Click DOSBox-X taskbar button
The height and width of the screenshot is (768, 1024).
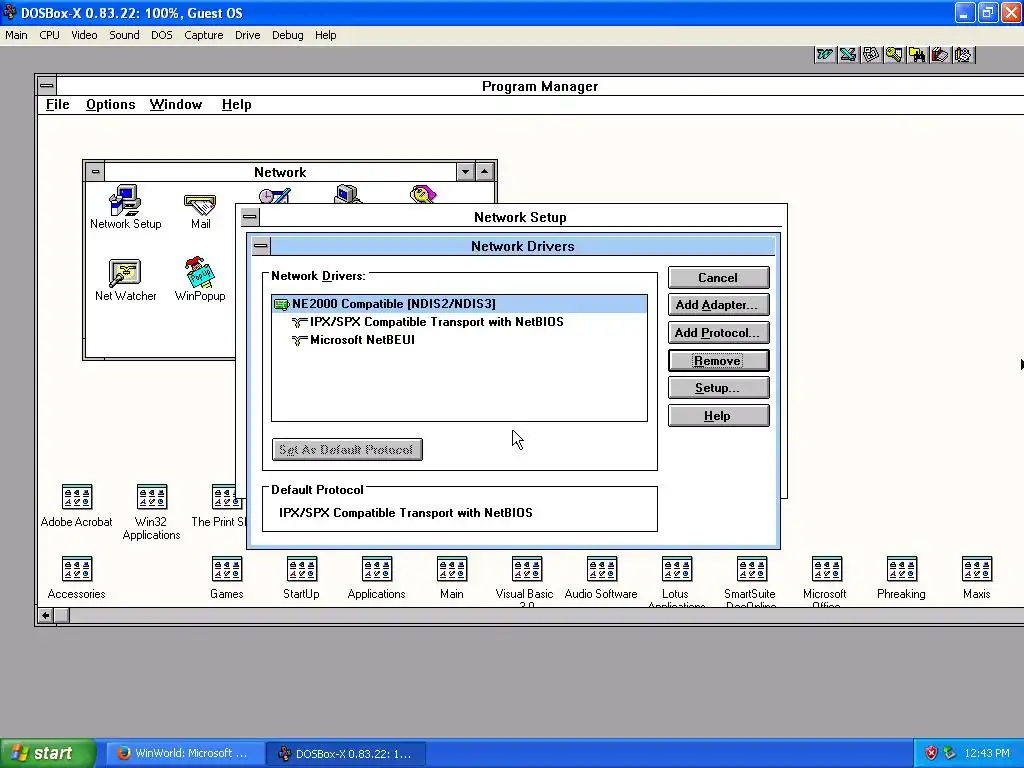pos(346,754)
